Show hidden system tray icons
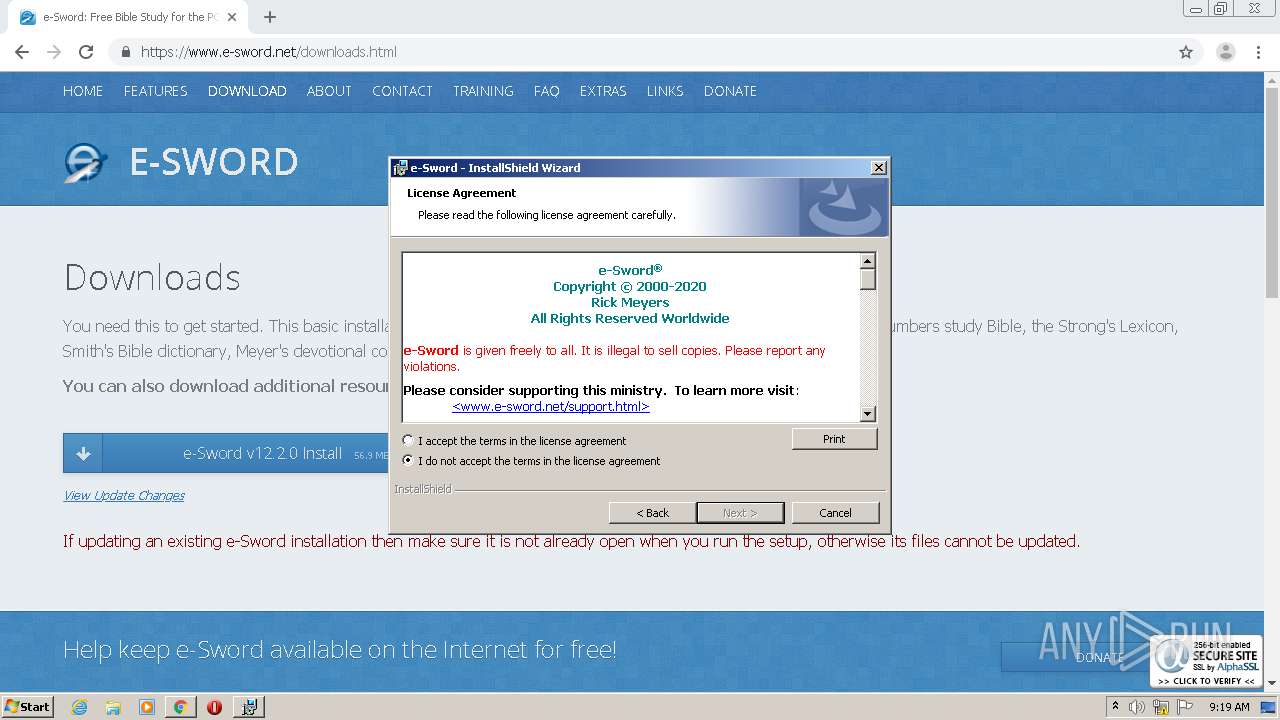 click(x=1115, y=707)
